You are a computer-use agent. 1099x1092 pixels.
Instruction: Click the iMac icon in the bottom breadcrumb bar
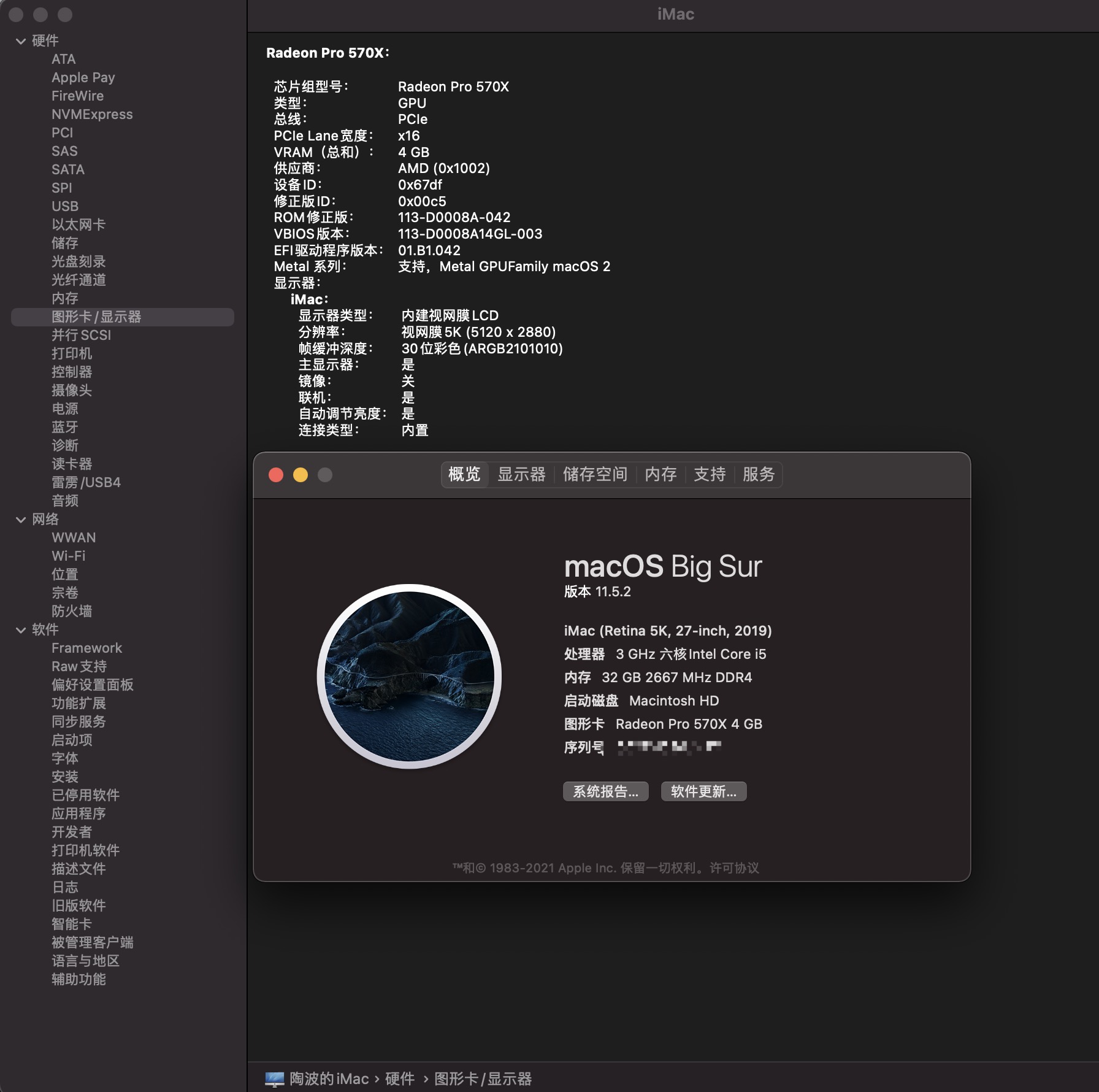click(275, 1079)
